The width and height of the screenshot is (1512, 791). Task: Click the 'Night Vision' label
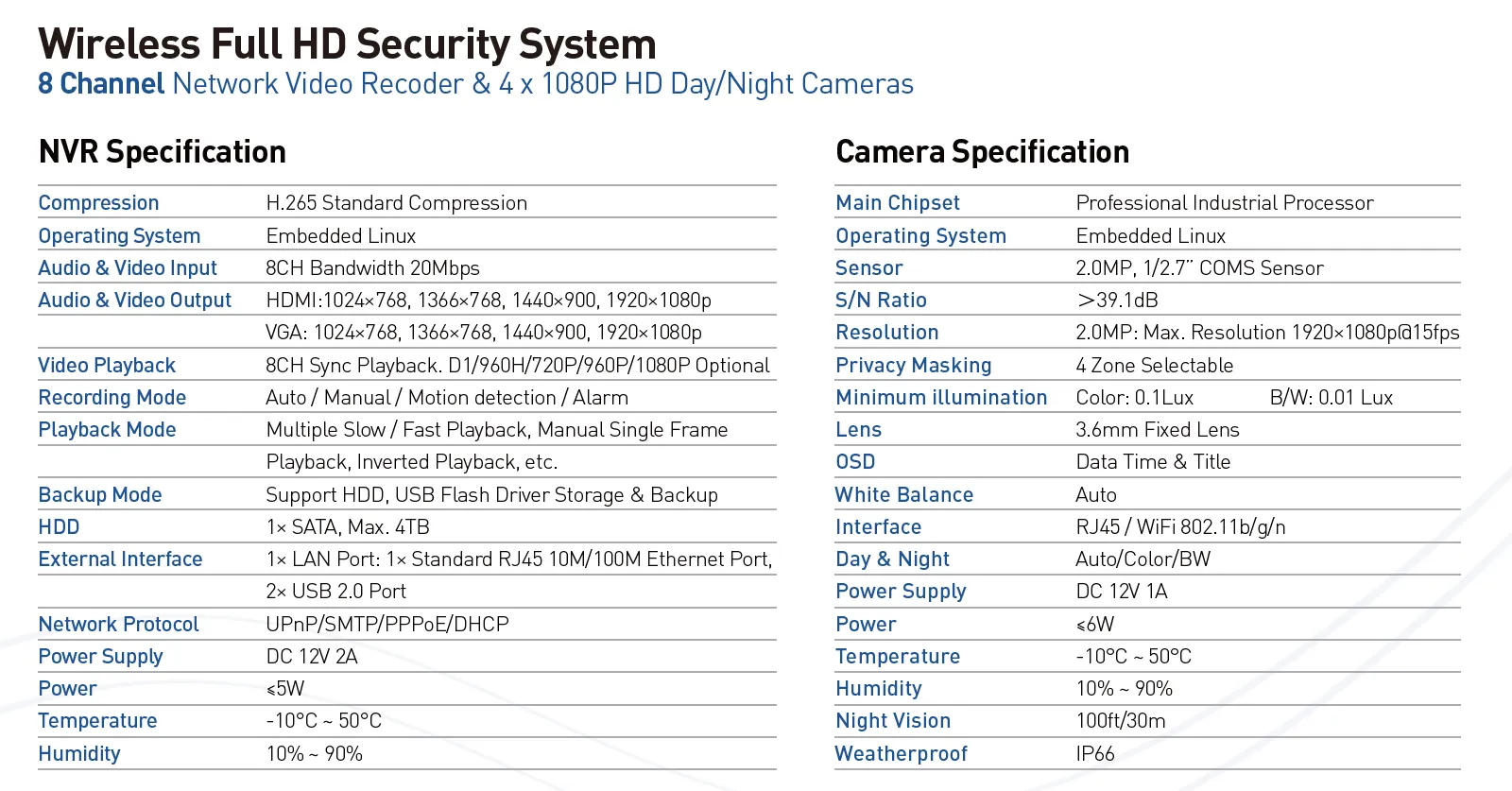(893, 721)
